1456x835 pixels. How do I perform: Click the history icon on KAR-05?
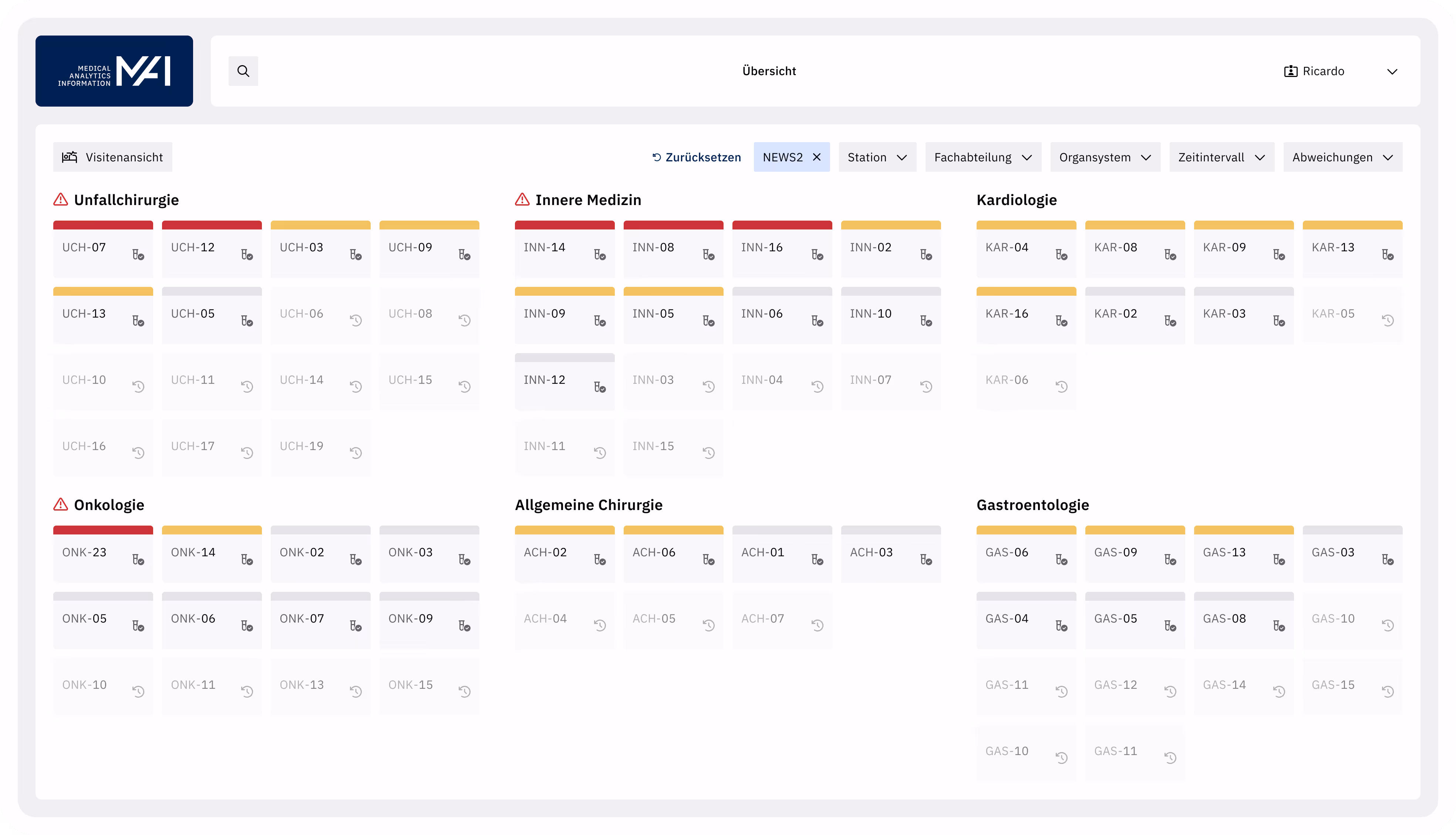click(1387, 321)
